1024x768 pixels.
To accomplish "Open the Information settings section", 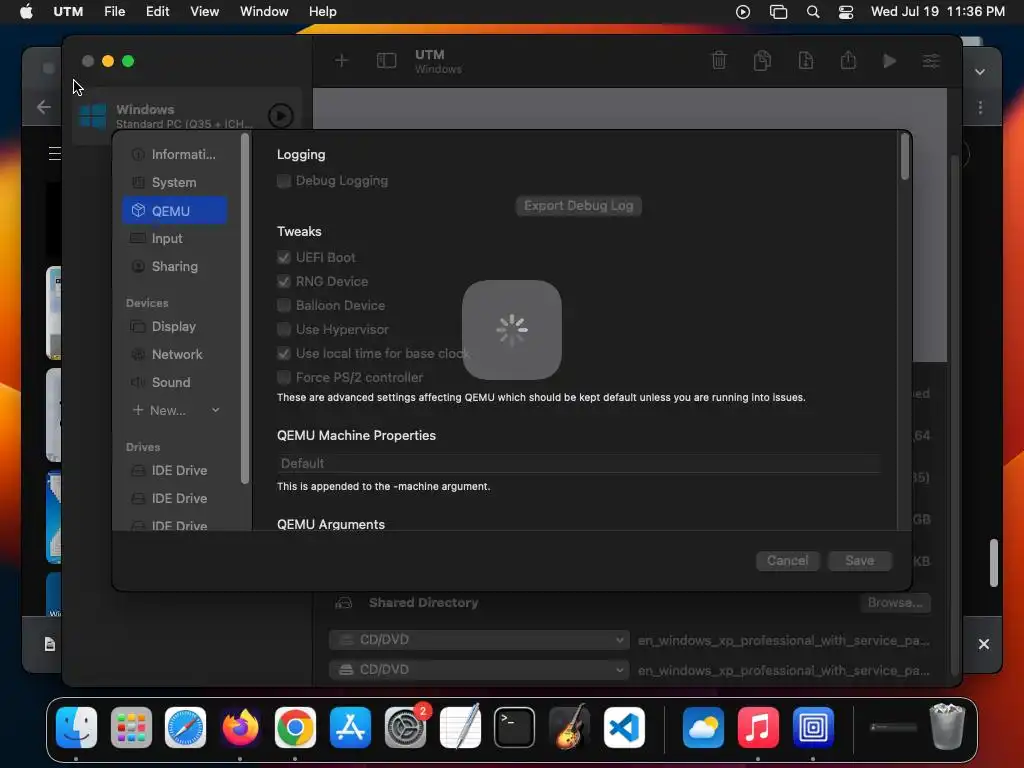I will (x=174, y=155).
